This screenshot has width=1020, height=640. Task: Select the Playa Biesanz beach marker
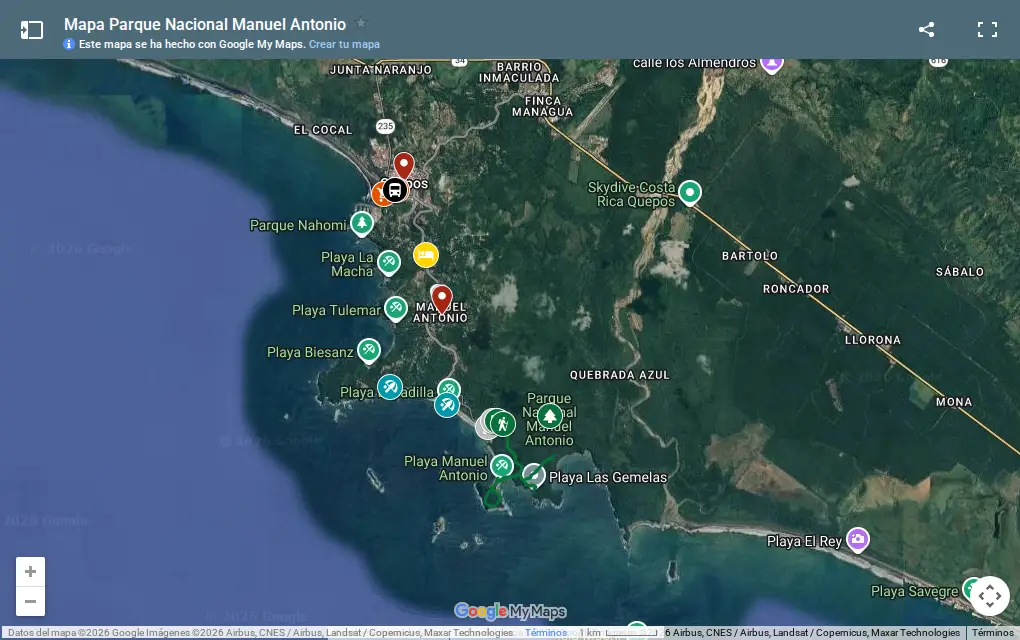click(369, 350)
